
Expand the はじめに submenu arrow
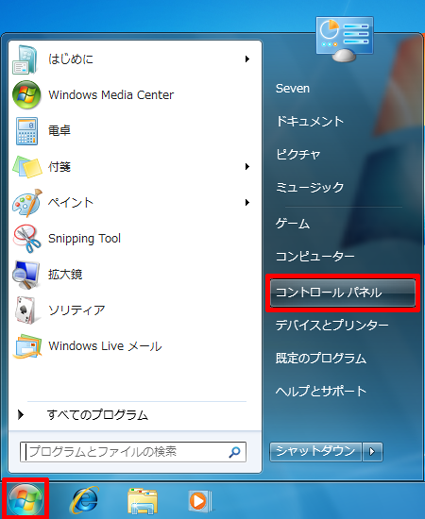(x=247, y=59)
